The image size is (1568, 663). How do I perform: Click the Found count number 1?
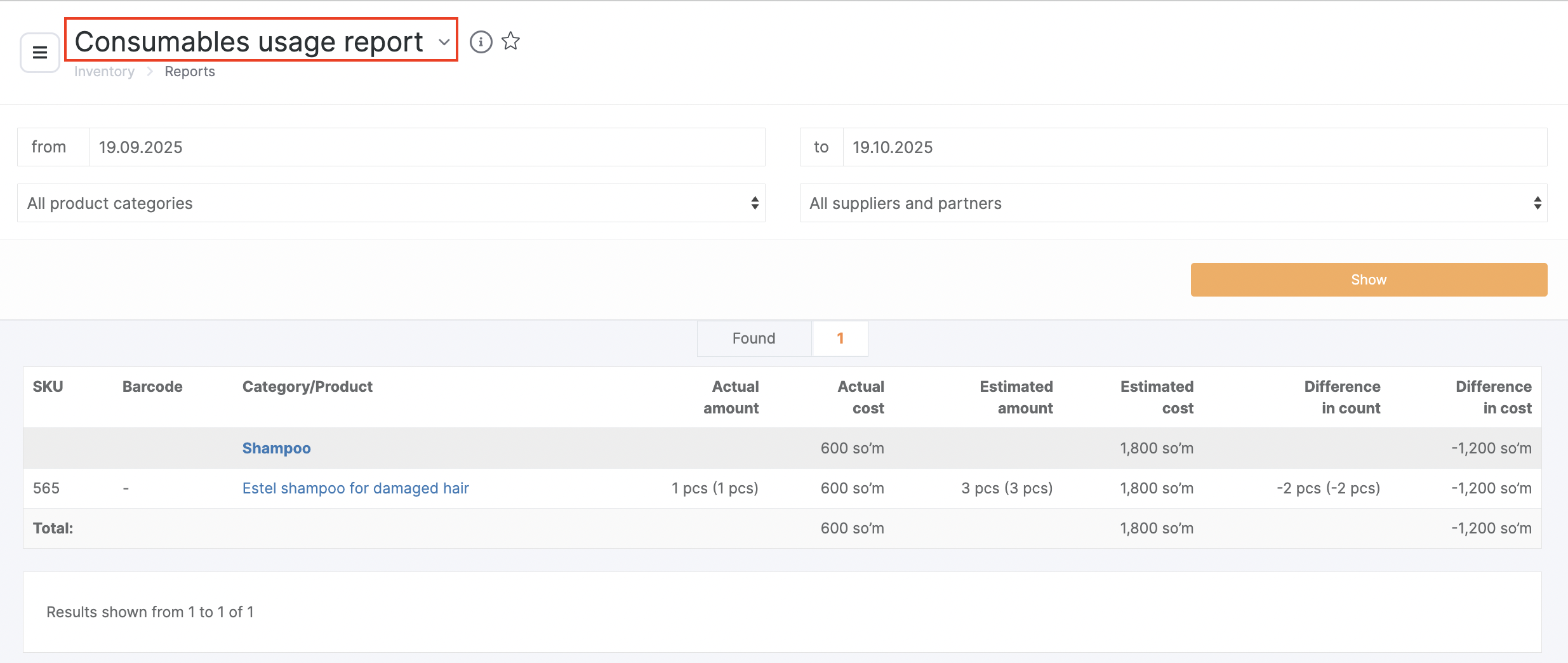pos(840,338)
